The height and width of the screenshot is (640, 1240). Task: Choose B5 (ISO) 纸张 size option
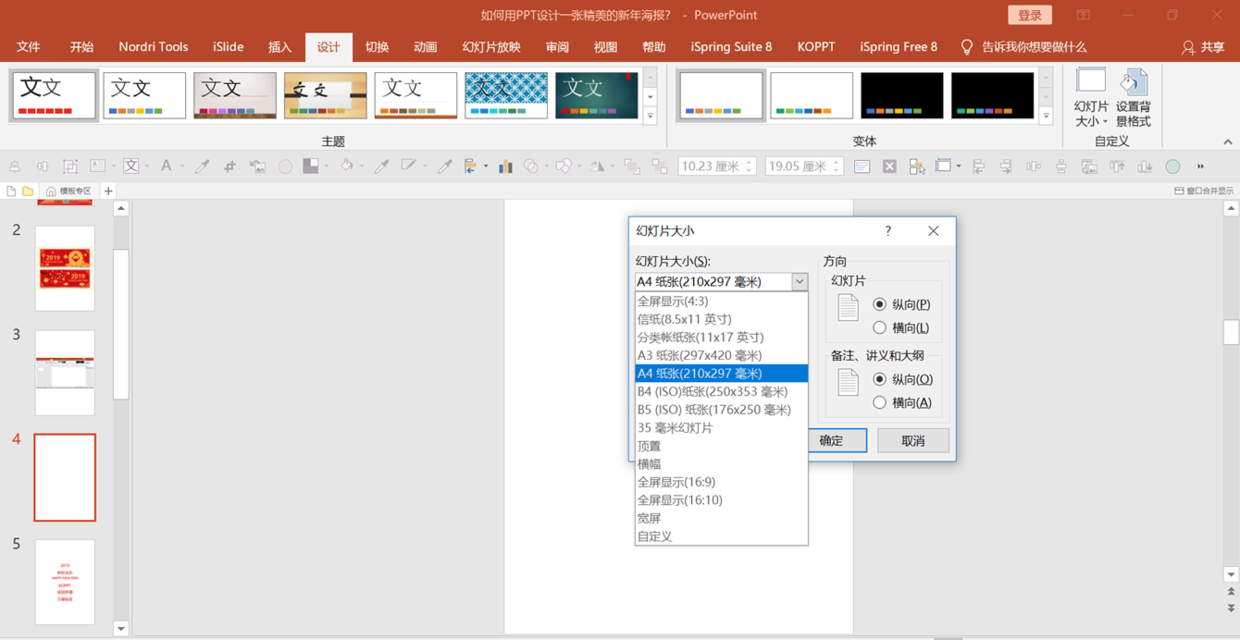coord(721,409)
